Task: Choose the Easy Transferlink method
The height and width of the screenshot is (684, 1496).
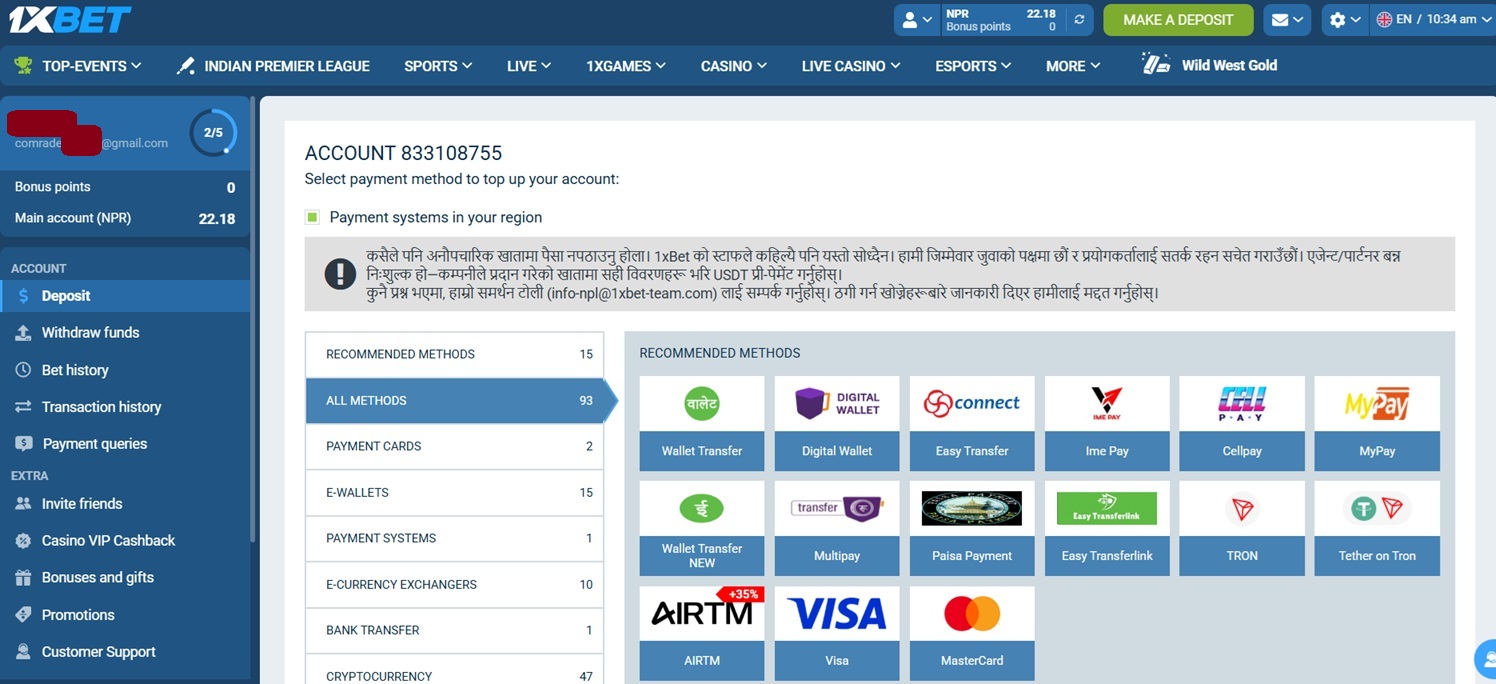Action: (1107, 528)
